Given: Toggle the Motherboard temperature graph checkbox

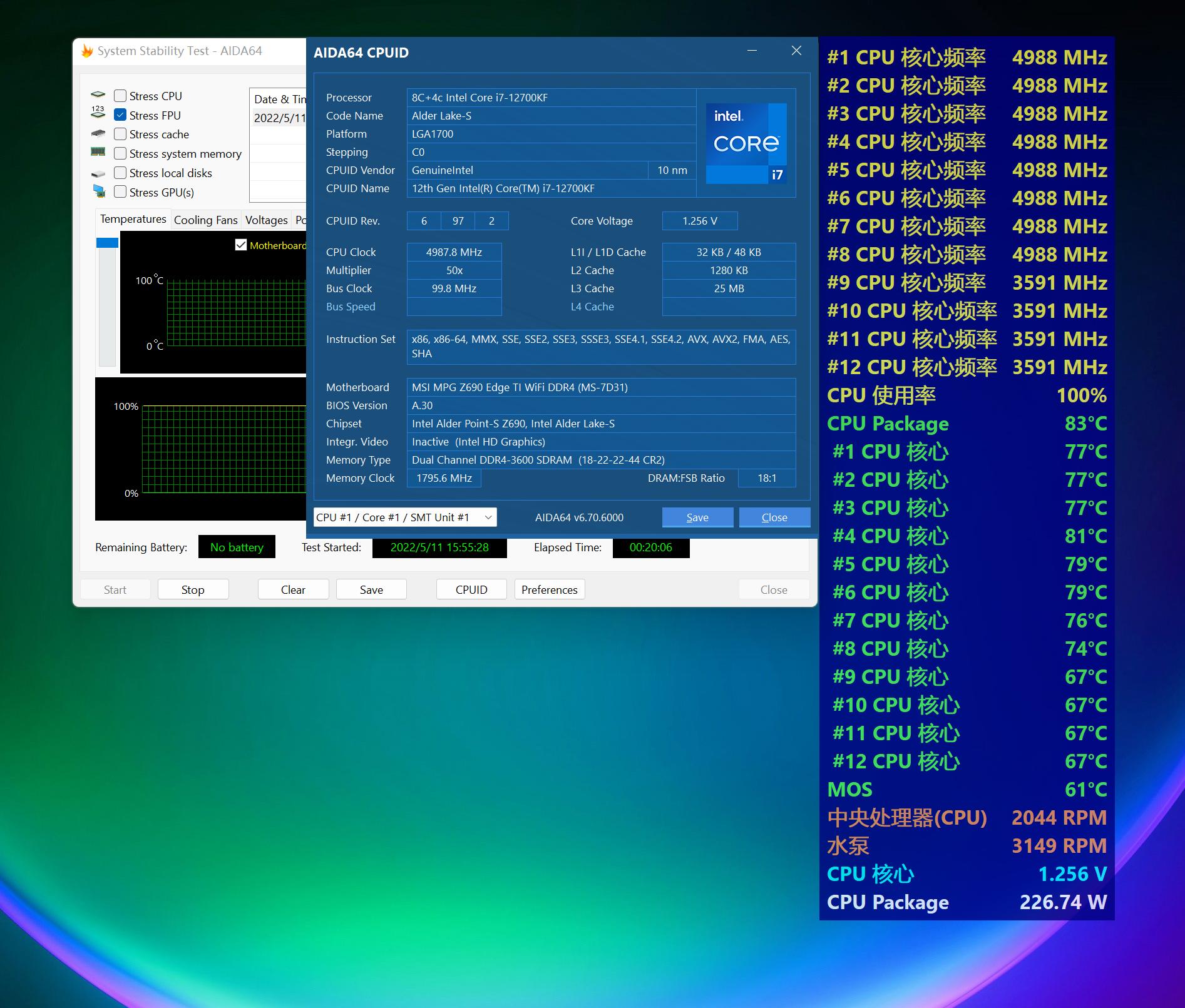Looking at the screenshot, I should coord(241,245).
